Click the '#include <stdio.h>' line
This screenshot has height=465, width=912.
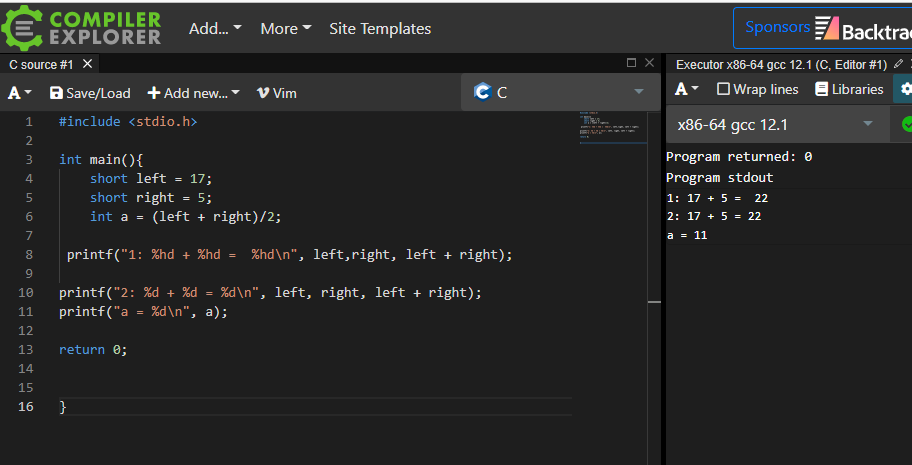click(128, 122)
